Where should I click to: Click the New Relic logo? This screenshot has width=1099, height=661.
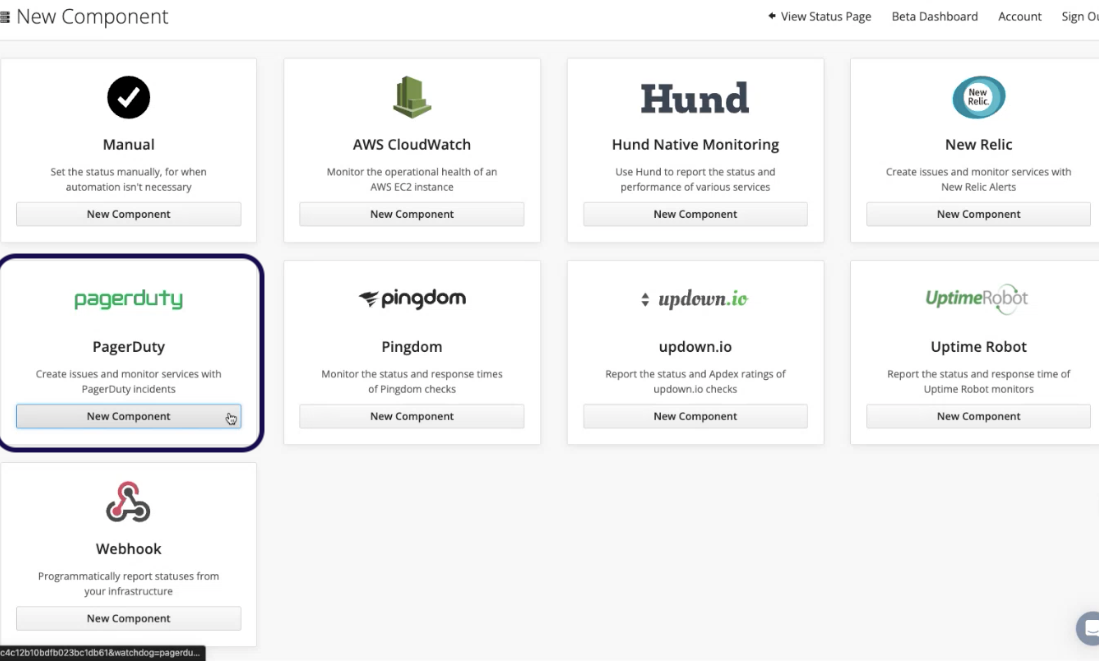coord(978,97)
